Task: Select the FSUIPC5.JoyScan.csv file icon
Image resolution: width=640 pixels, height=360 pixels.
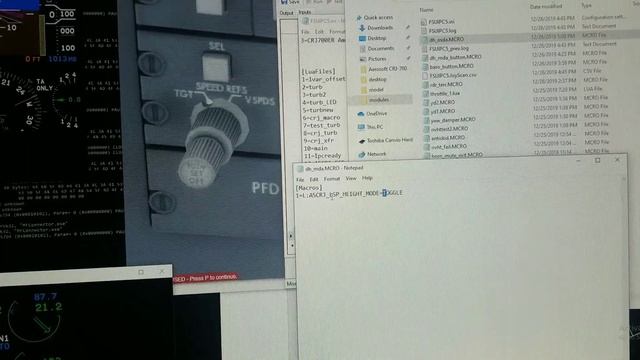Action: (x=425, y=76)
